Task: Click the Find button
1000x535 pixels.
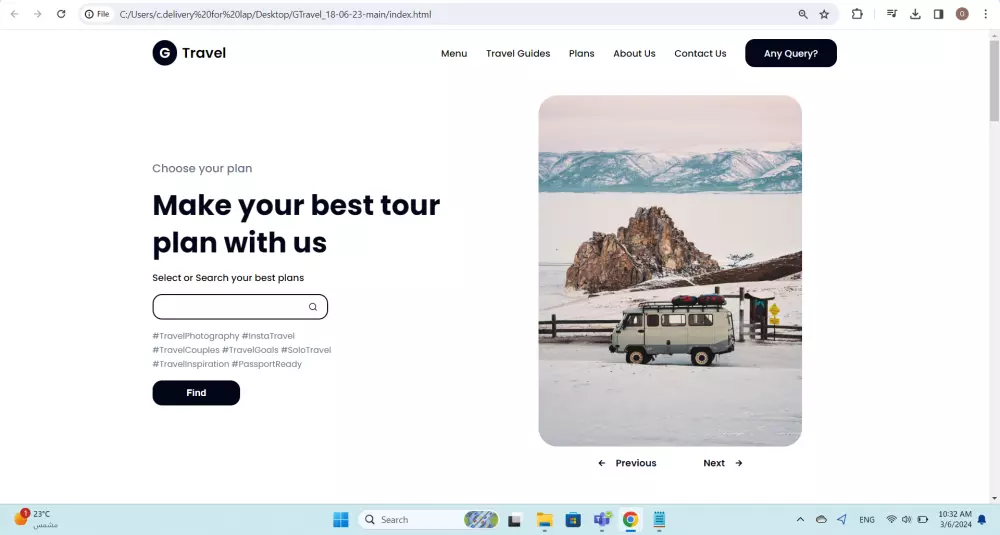Action: (x=196, y=393)
